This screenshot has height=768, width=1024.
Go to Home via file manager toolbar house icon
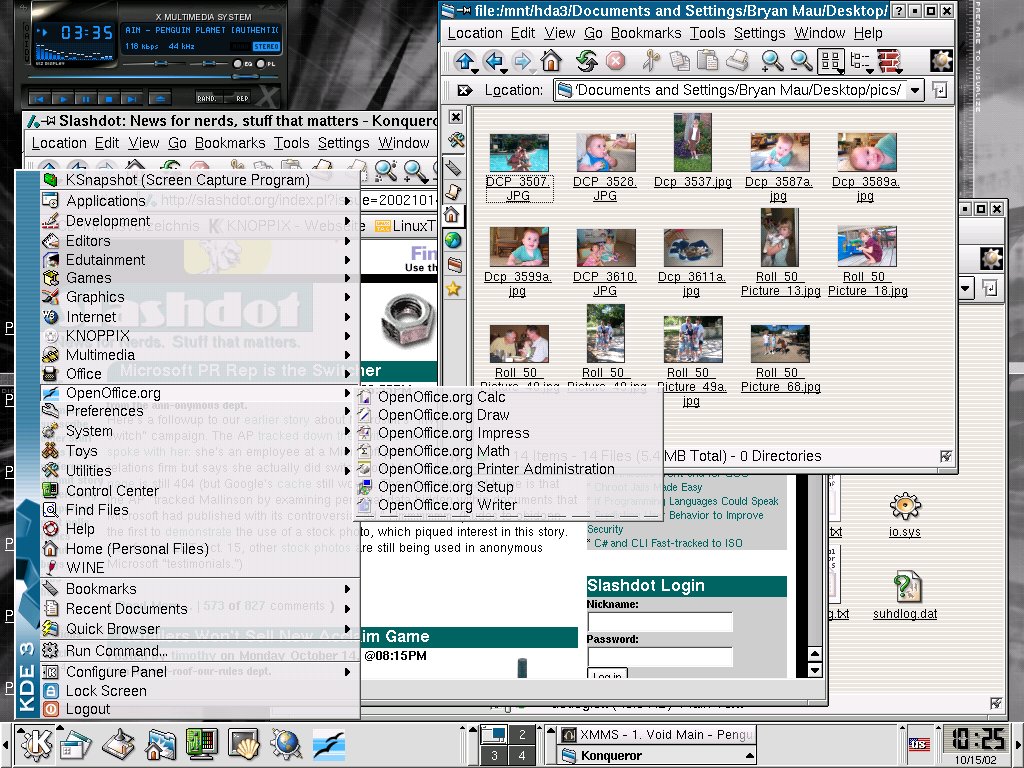click(551, 61)
